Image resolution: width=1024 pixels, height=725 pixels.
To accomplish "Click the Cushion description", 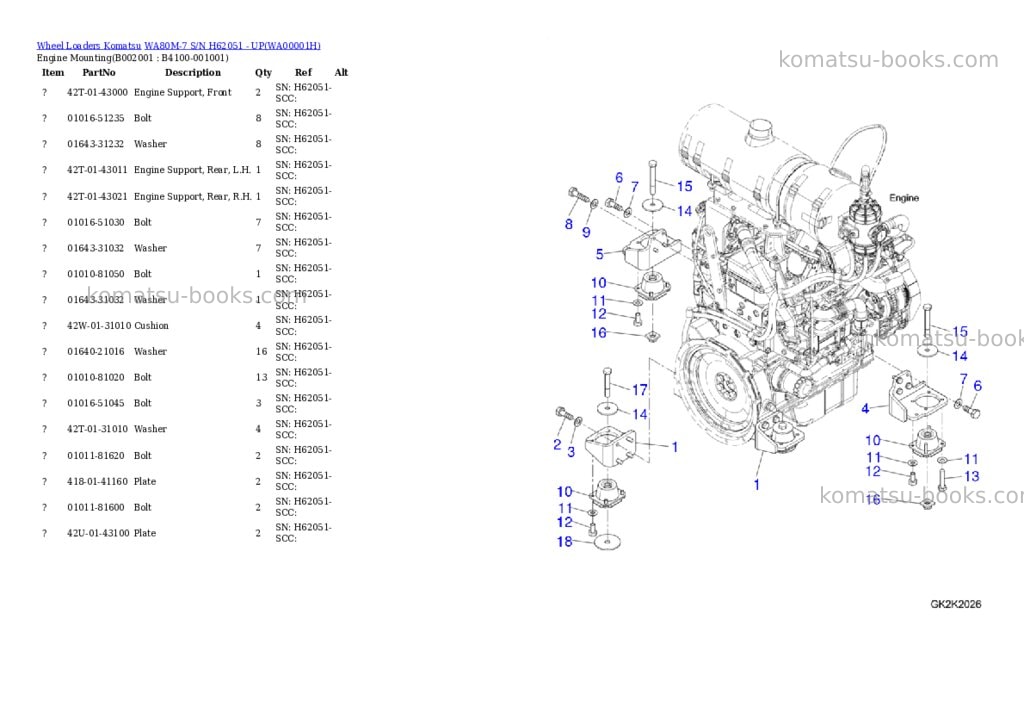I will 151,326.
